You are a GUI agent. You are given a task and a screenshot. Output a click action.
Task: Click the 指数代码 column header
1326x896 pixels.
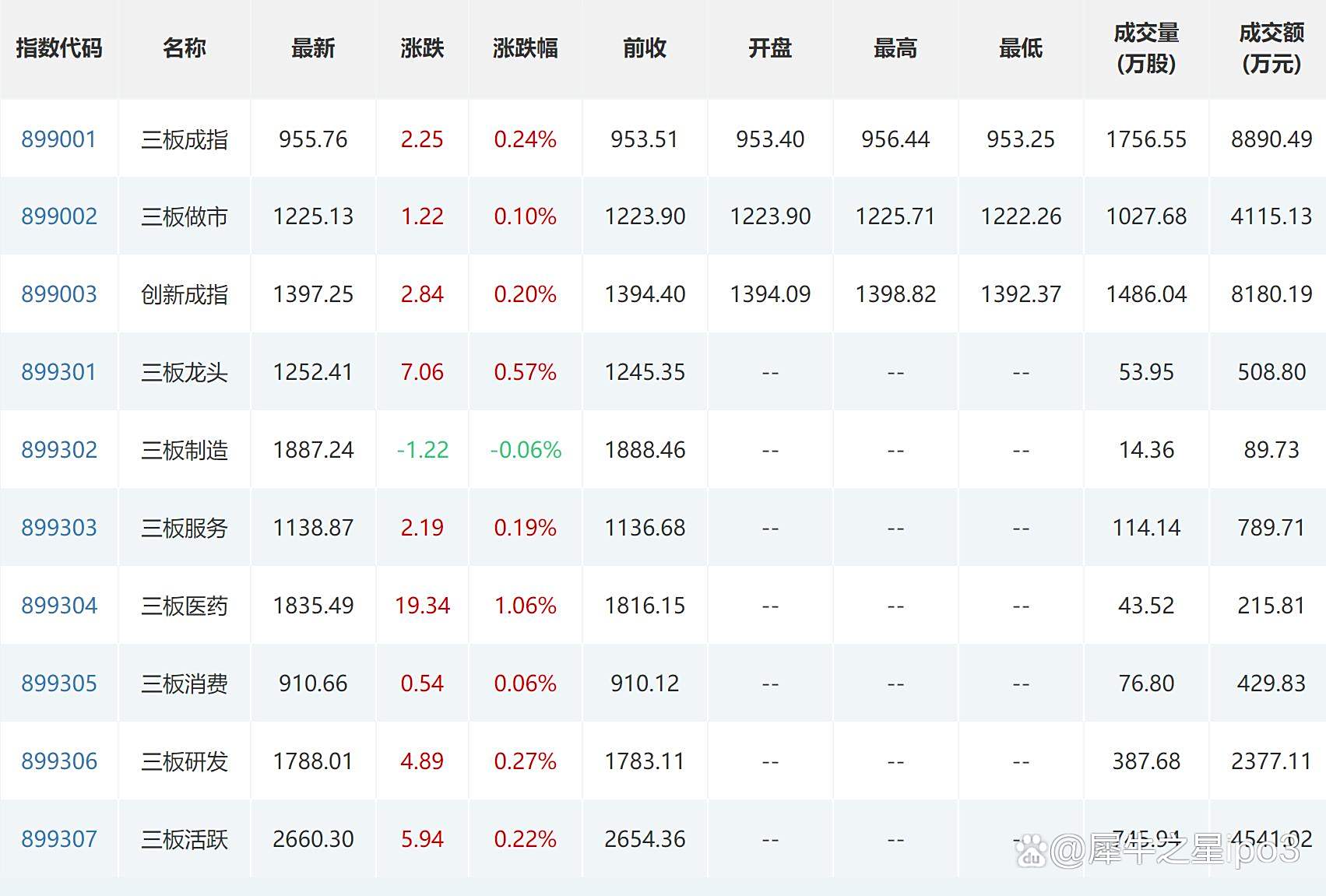pyautogui.click(x=57, y=48)
